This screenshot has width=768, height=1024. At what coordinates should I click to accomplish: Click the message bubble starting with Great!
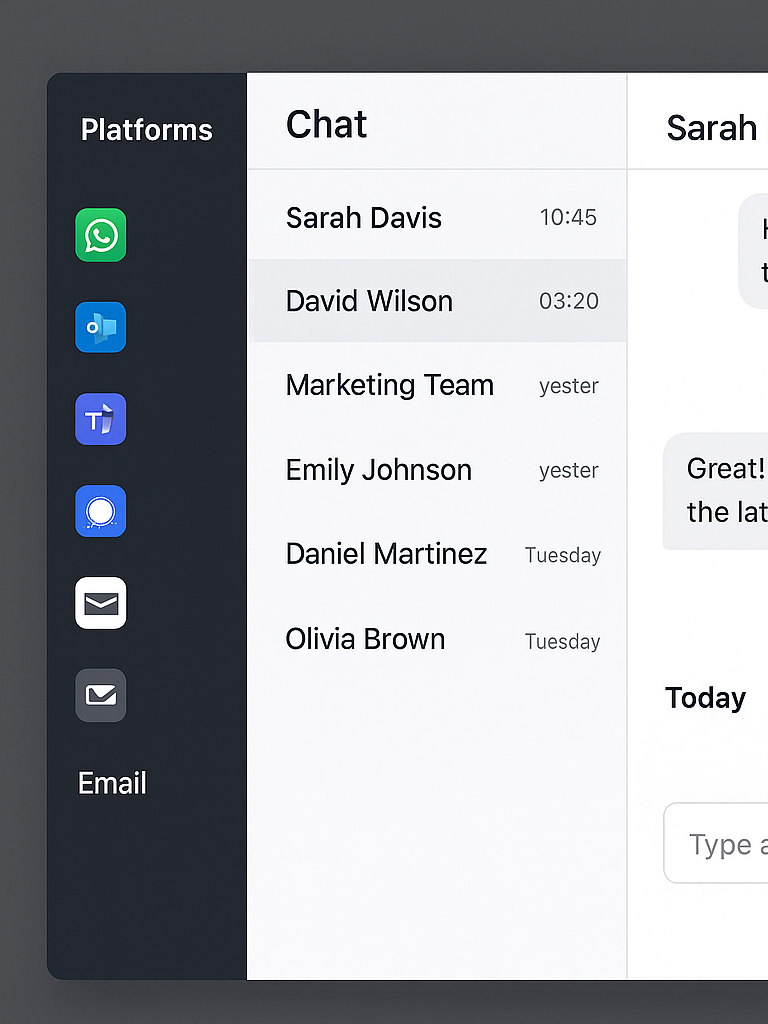pos(718,490)
